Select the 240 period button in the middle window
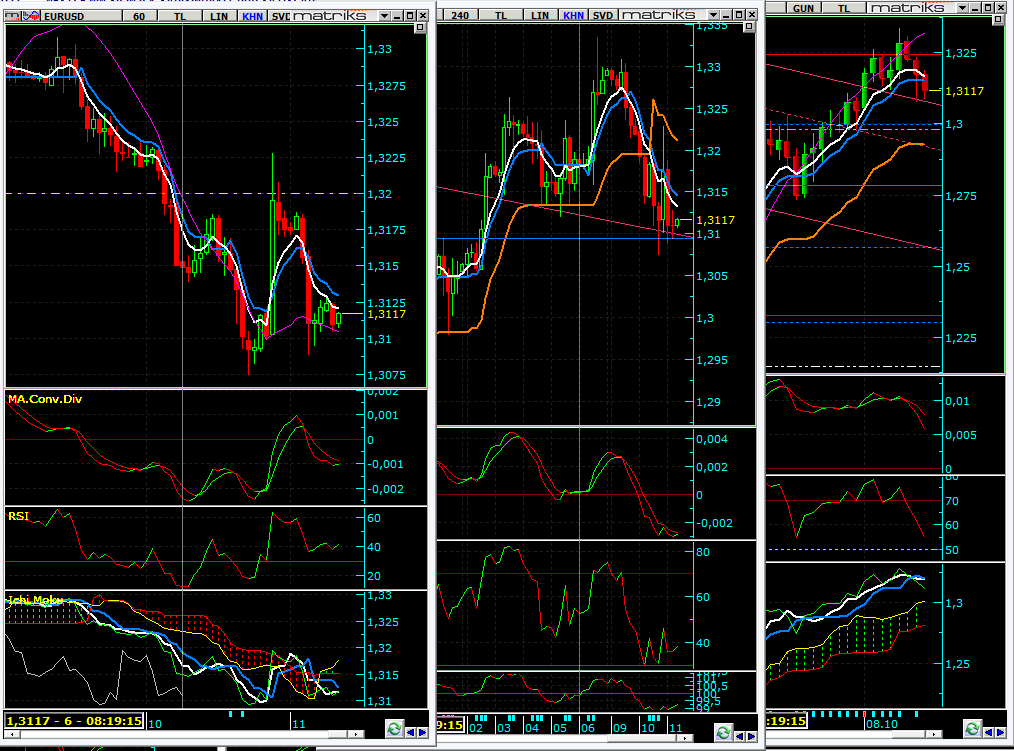The width and height of the screenshot is (1014, 751). 460,15
